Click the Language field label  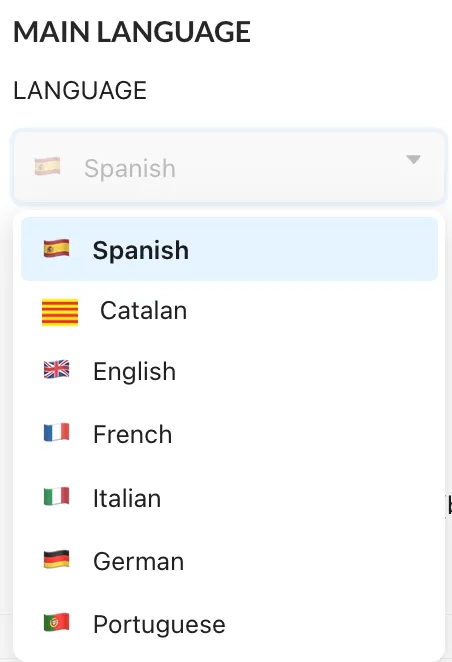pos(80,90)
